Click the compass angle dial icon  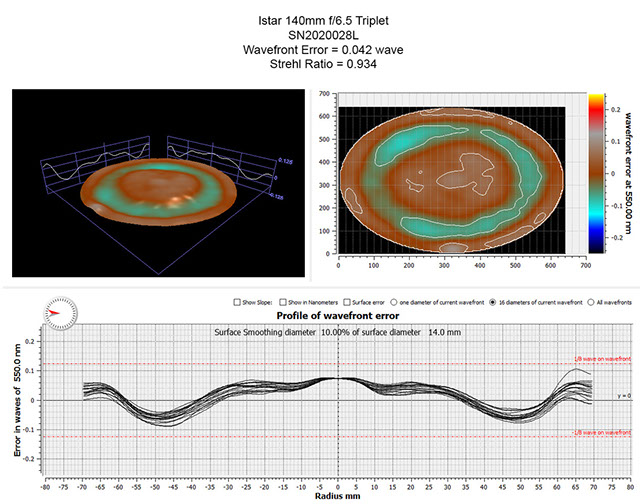[x=56, y=312]
